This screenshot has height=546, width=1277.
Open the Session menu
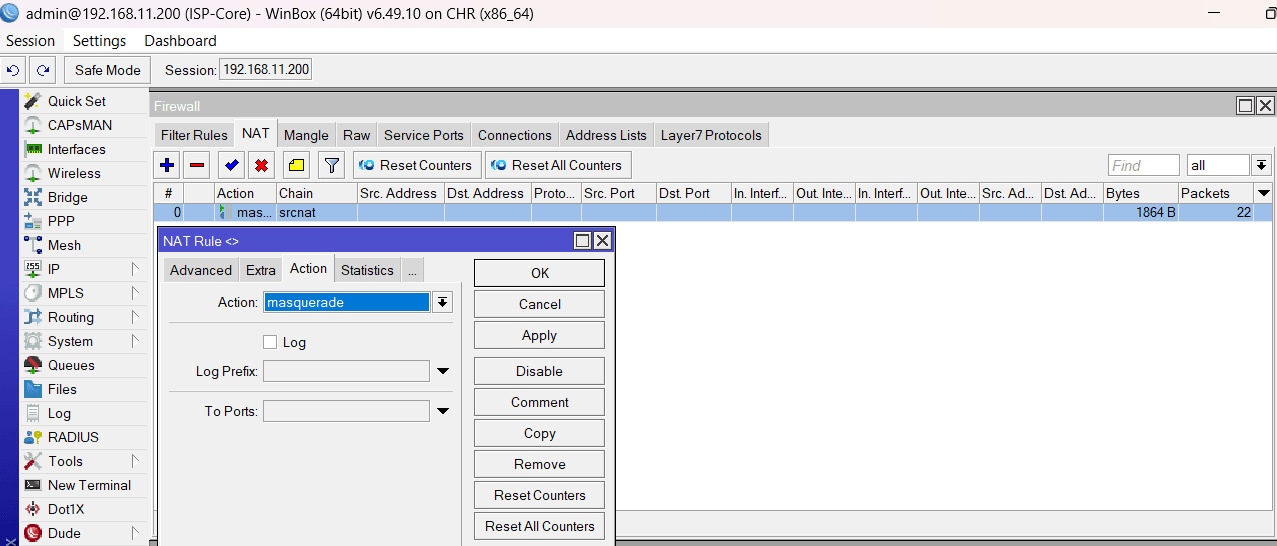coord(31,41)
